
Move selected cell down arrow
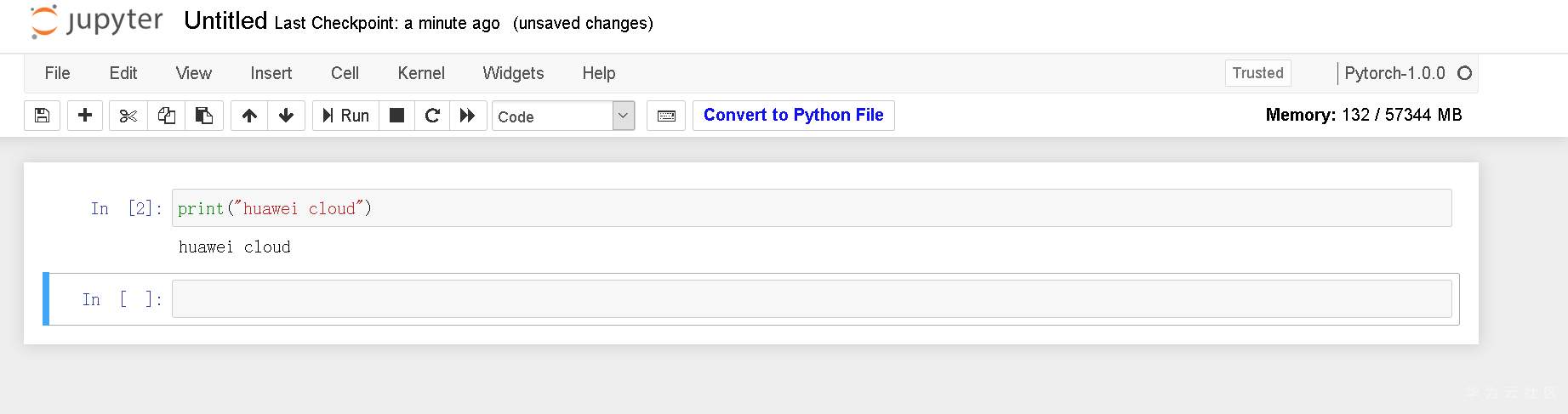click(287, 116)
